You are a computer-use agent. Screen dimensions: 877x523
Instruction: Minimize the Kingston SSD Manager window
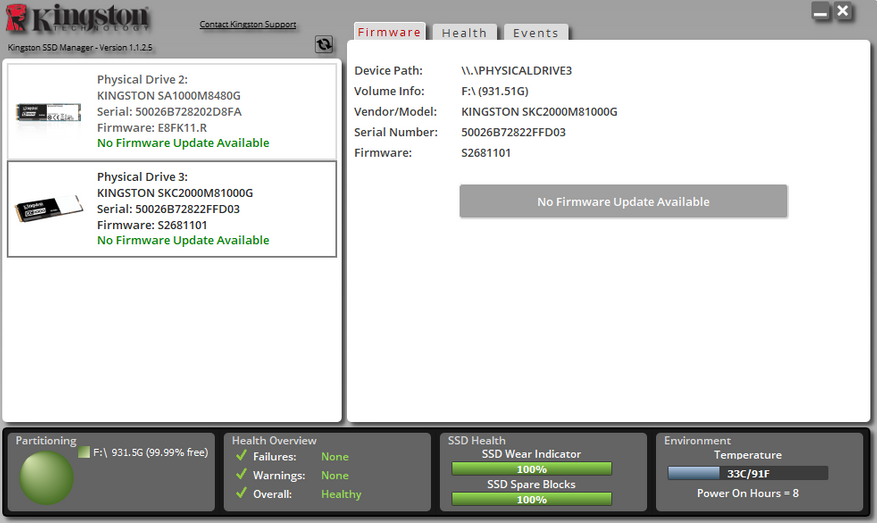(x=821, y=13)
